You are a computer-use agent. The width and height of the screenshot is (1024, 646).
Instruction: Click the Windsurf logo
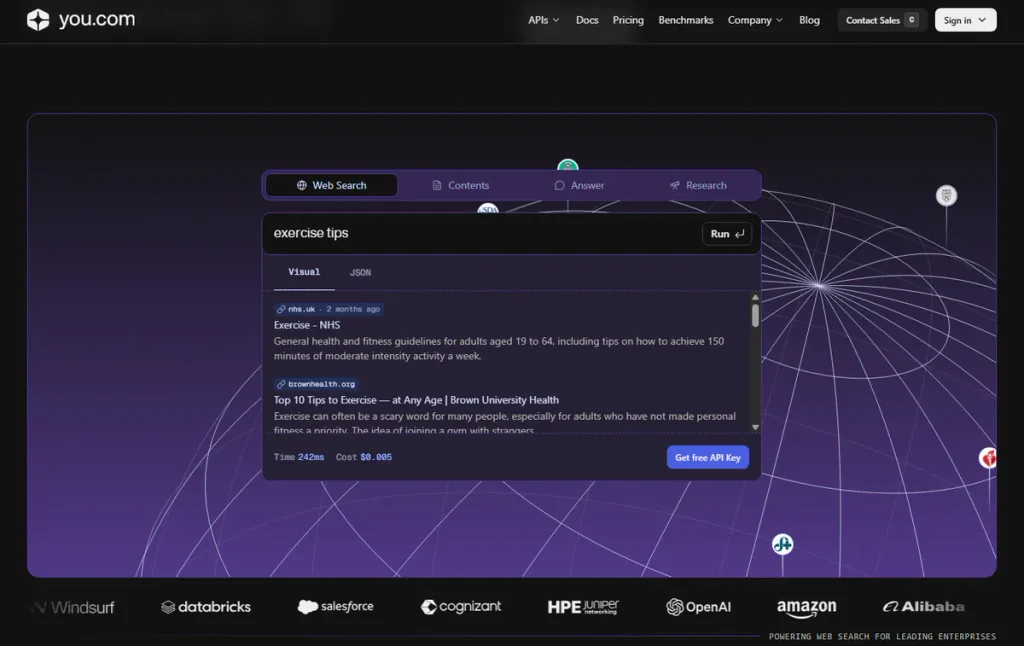pyautogui.click(x=73, y=607)
